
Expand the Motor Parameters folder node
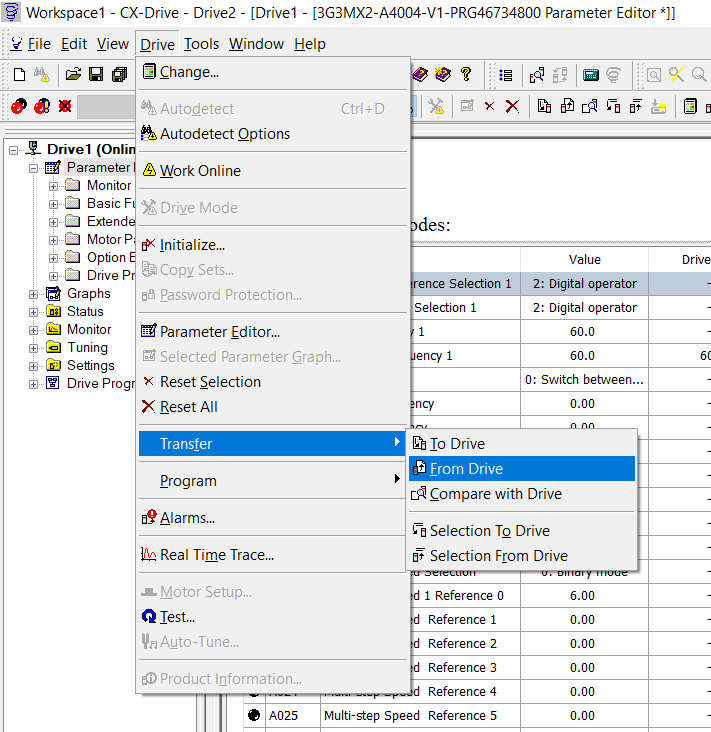point(53,240)
